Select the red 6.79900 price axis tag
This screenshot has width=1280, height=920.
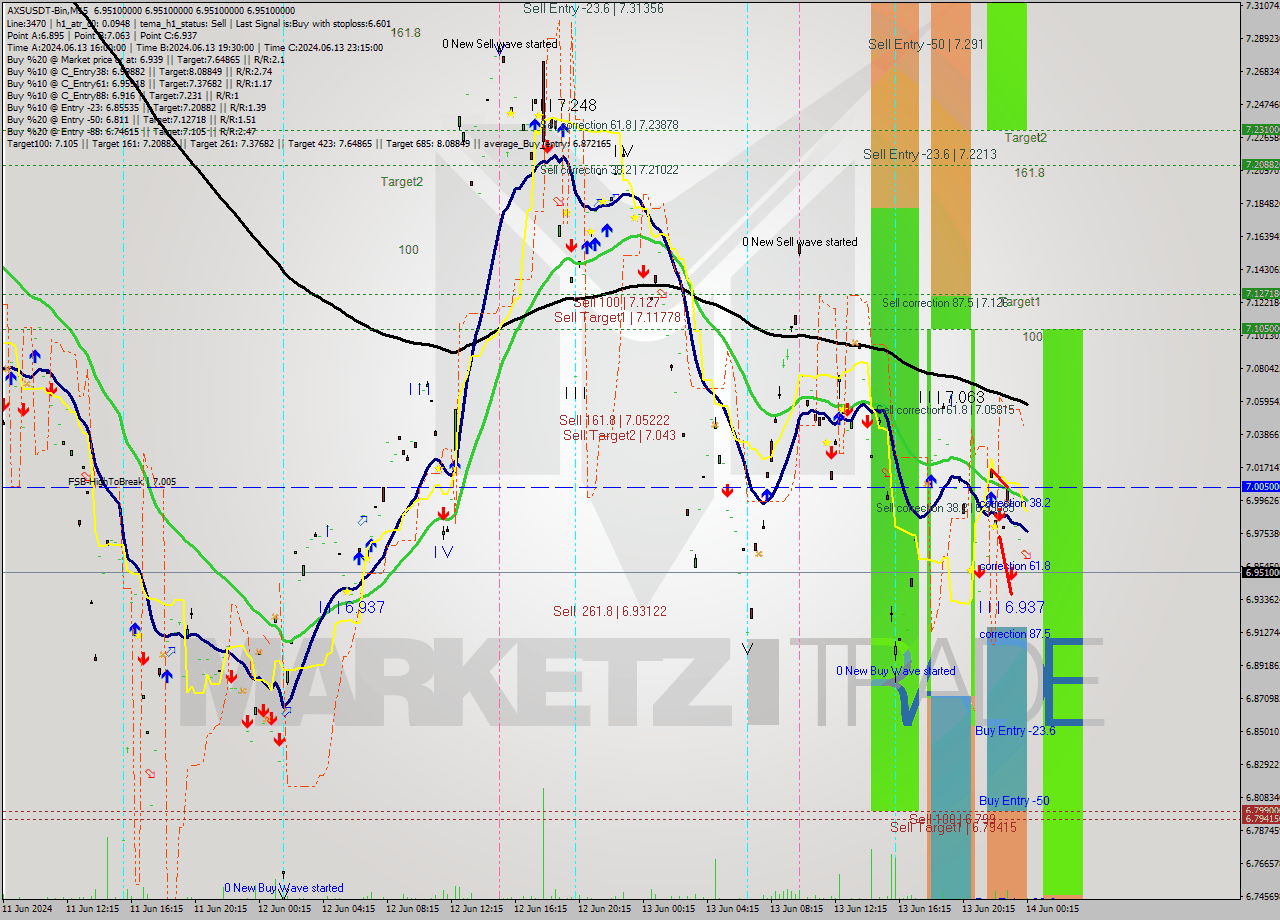click(1260, 811)
